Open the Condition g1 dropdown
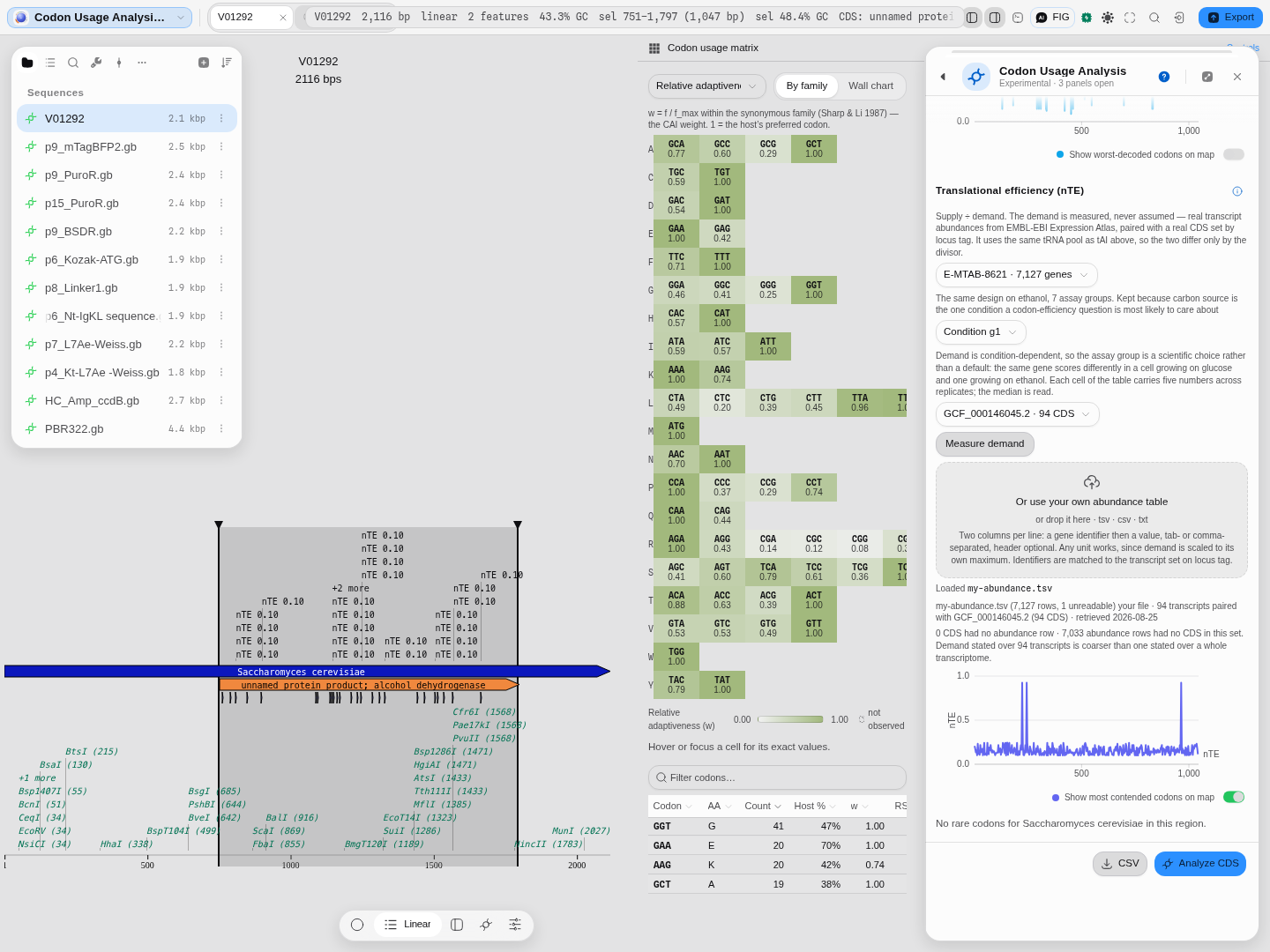Viewport: 1270px width, 952px height. coord(981,332)
